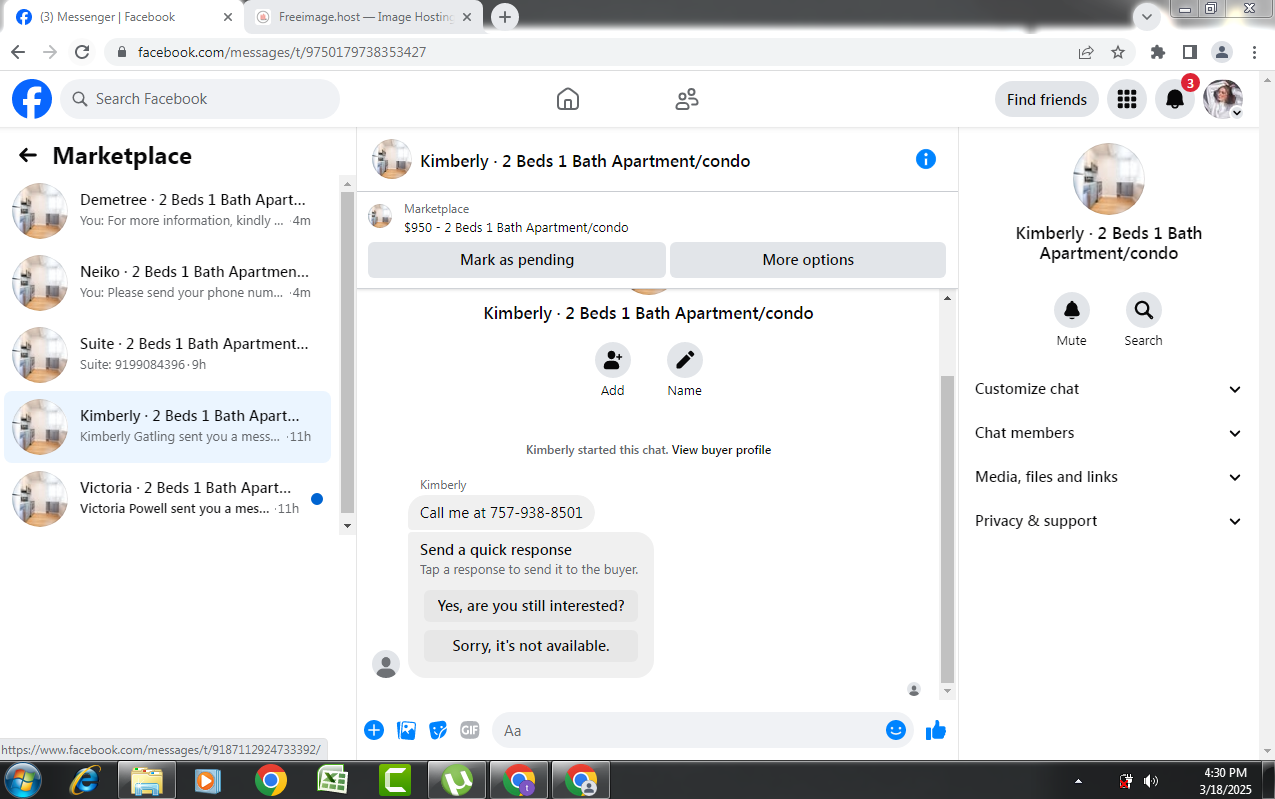Expand the Privacy & support section
The height and width of the screenshot is (799, 1275).
coord(1108,521)
